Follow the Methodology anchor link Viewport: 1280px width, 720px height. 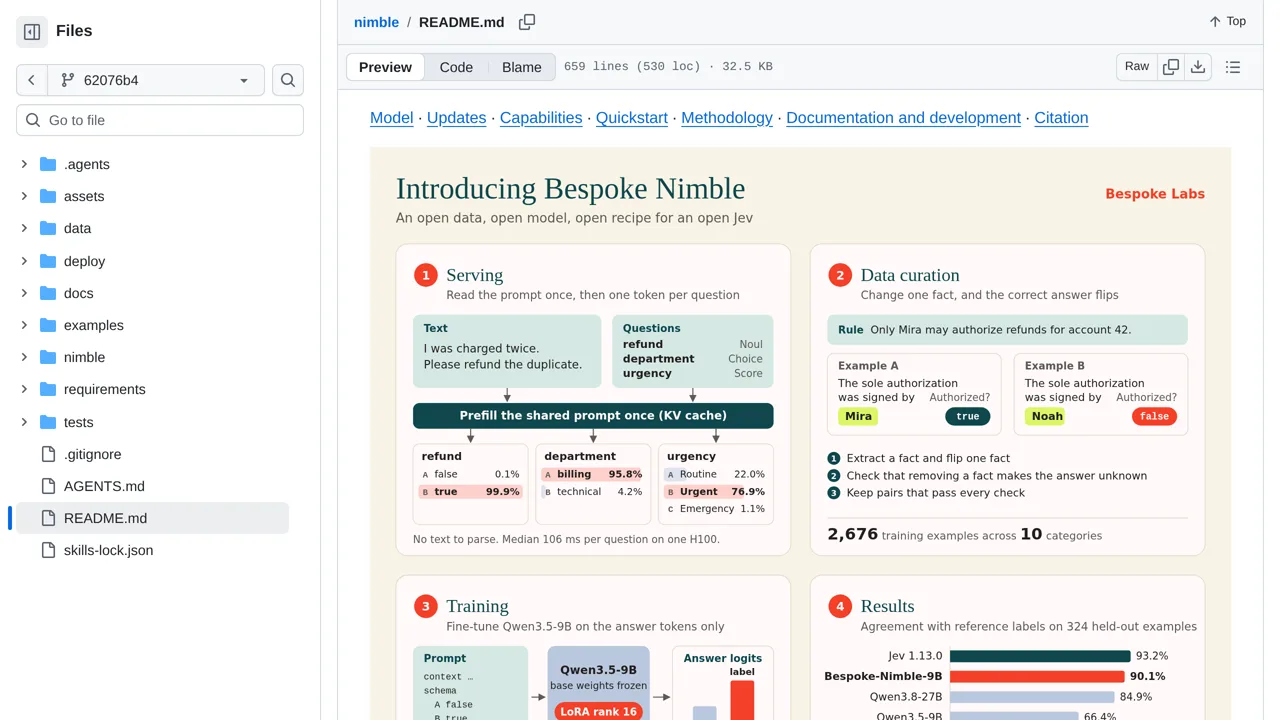pos(727,118)
